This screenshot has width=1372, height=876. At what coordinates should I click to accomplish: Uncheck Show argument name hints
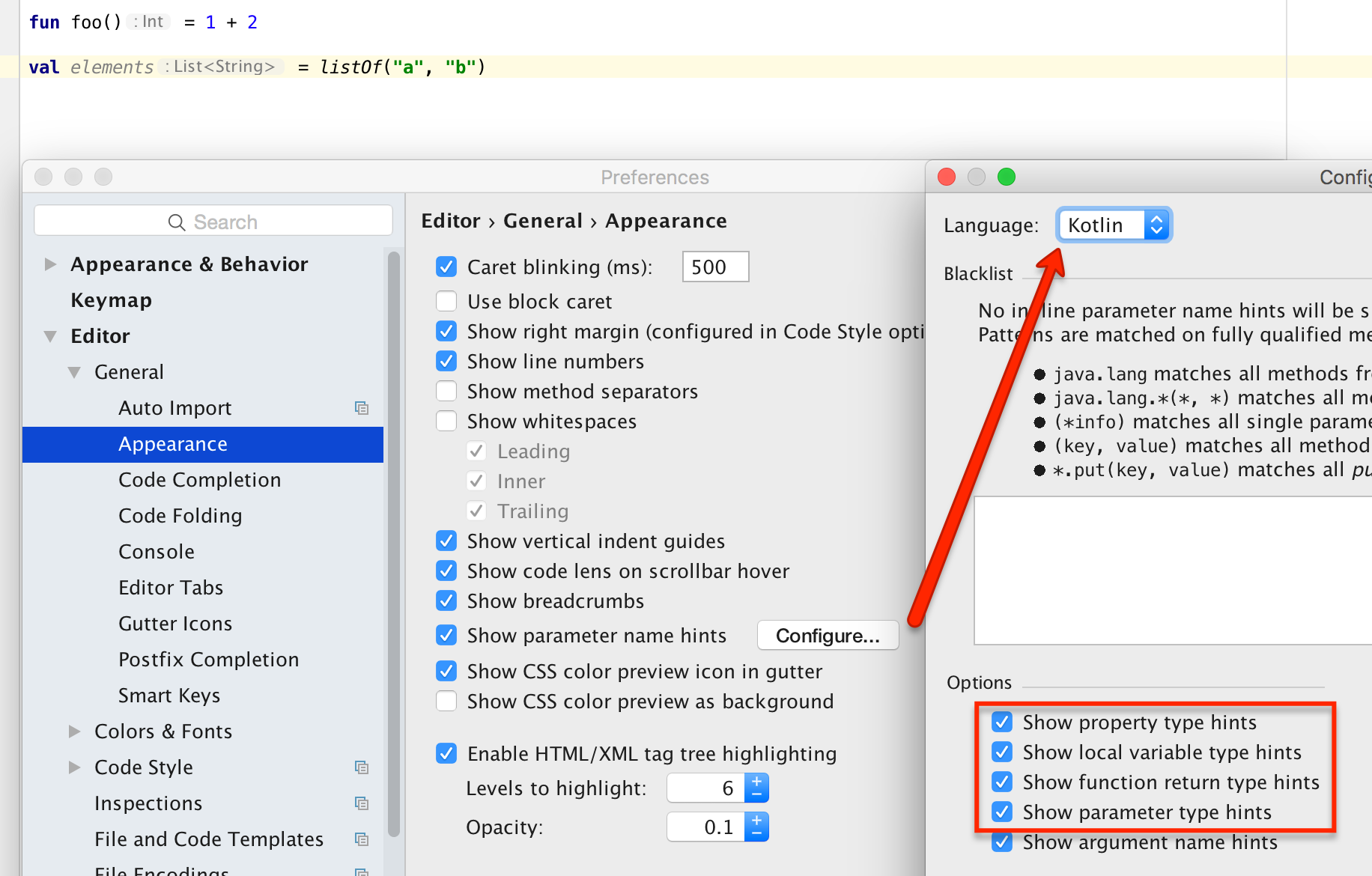click(1002, 842)
